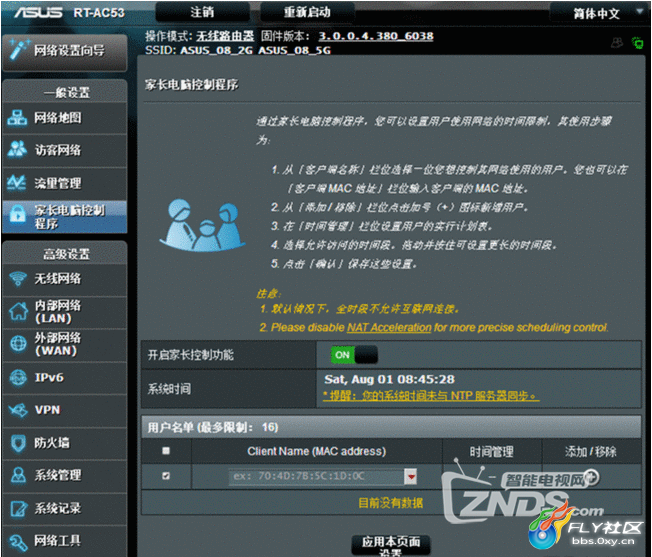Click the 应用本页面设置 apply button
Viewport: 652px width, 557px height.
(x=391, y=545)
